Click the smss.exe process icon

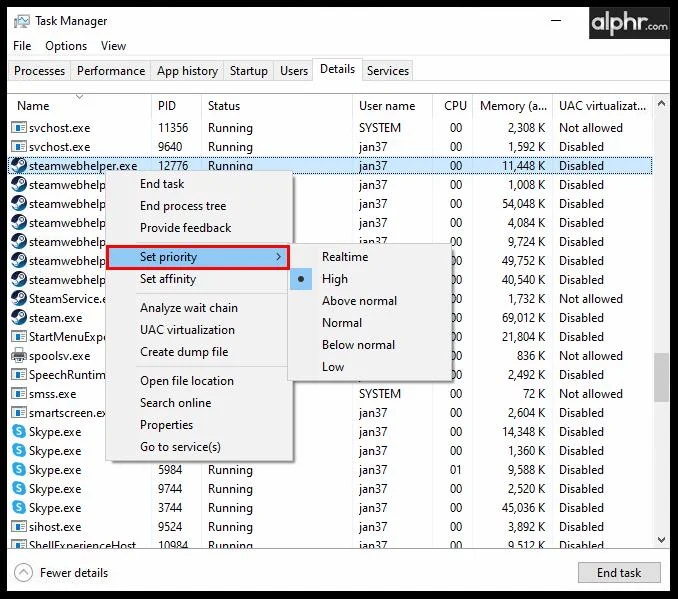point(19,394)
